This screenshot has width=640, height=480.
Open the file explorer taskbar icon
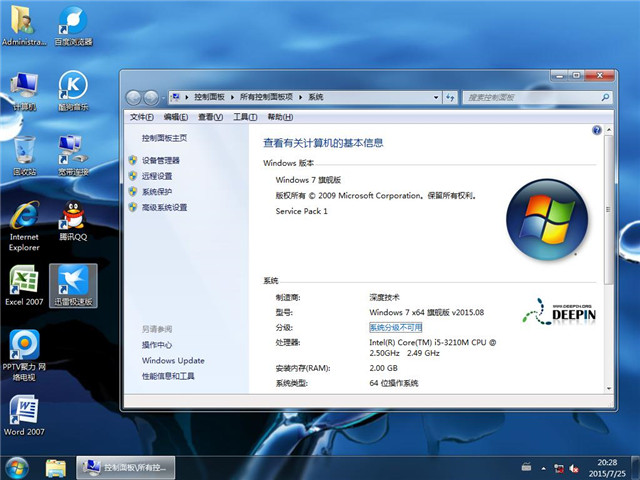click(56, 467)
